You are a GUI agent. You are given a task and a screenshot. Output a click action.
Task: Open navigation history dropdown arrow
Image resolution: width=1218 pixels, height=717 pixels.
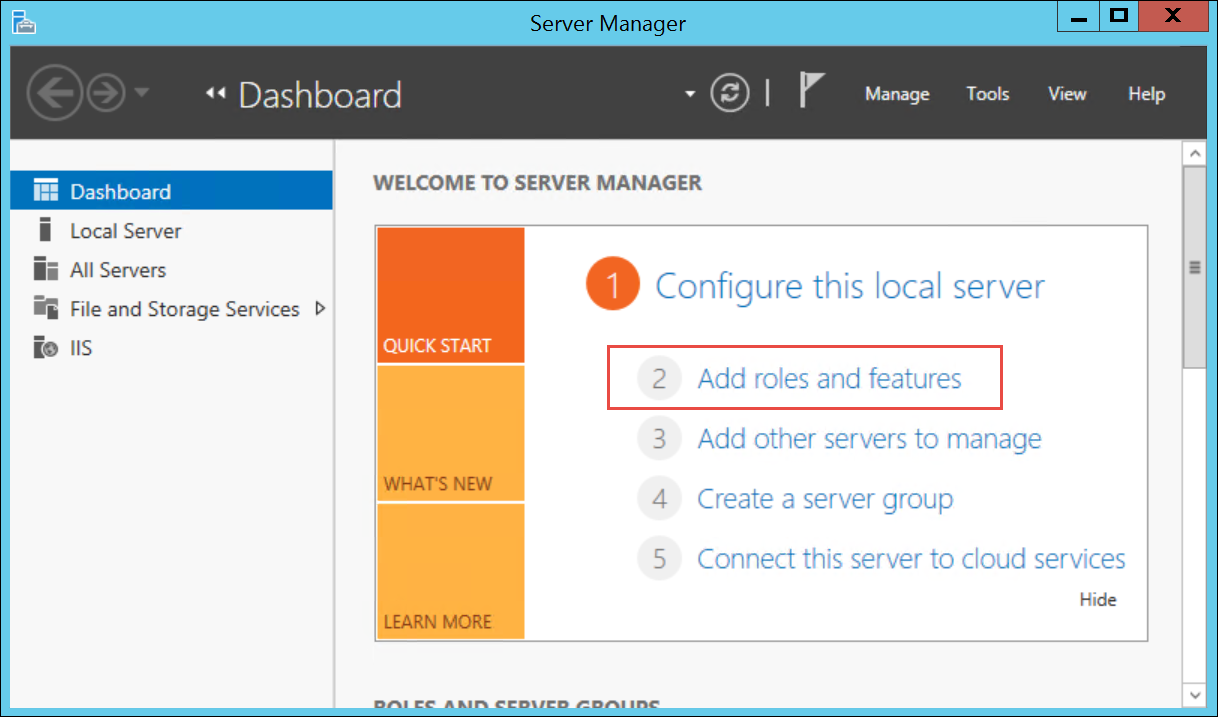point(141,93)
